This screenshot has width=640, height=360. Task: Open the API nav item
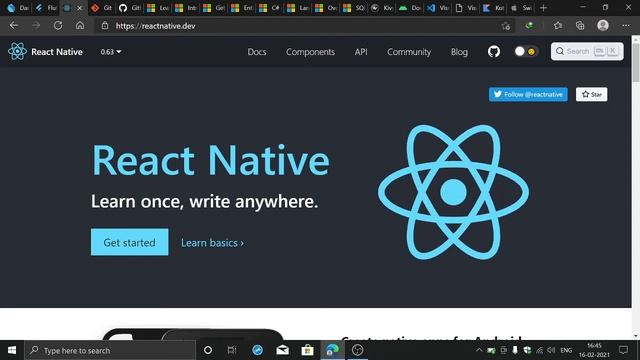(361, 52)
